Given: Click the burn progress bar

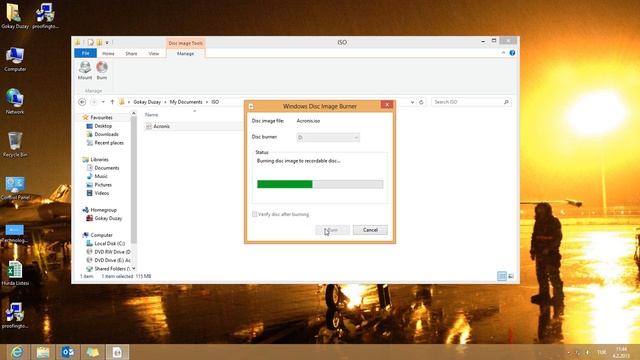Looking at the screenshot, I should (320, 184).
